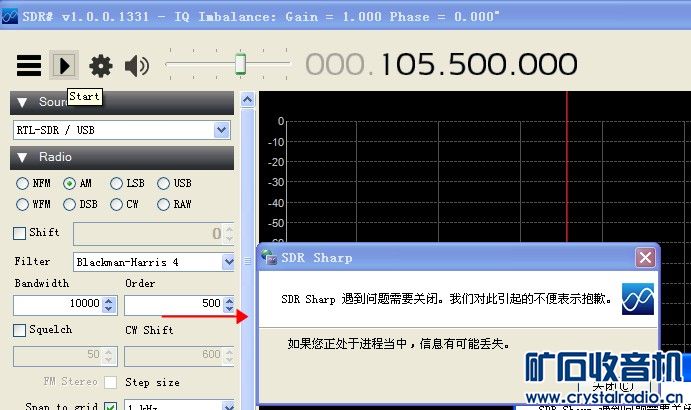Open the hamburger menu icon
The height and width of the screenshot is (410, 691).
click(29, 65)
